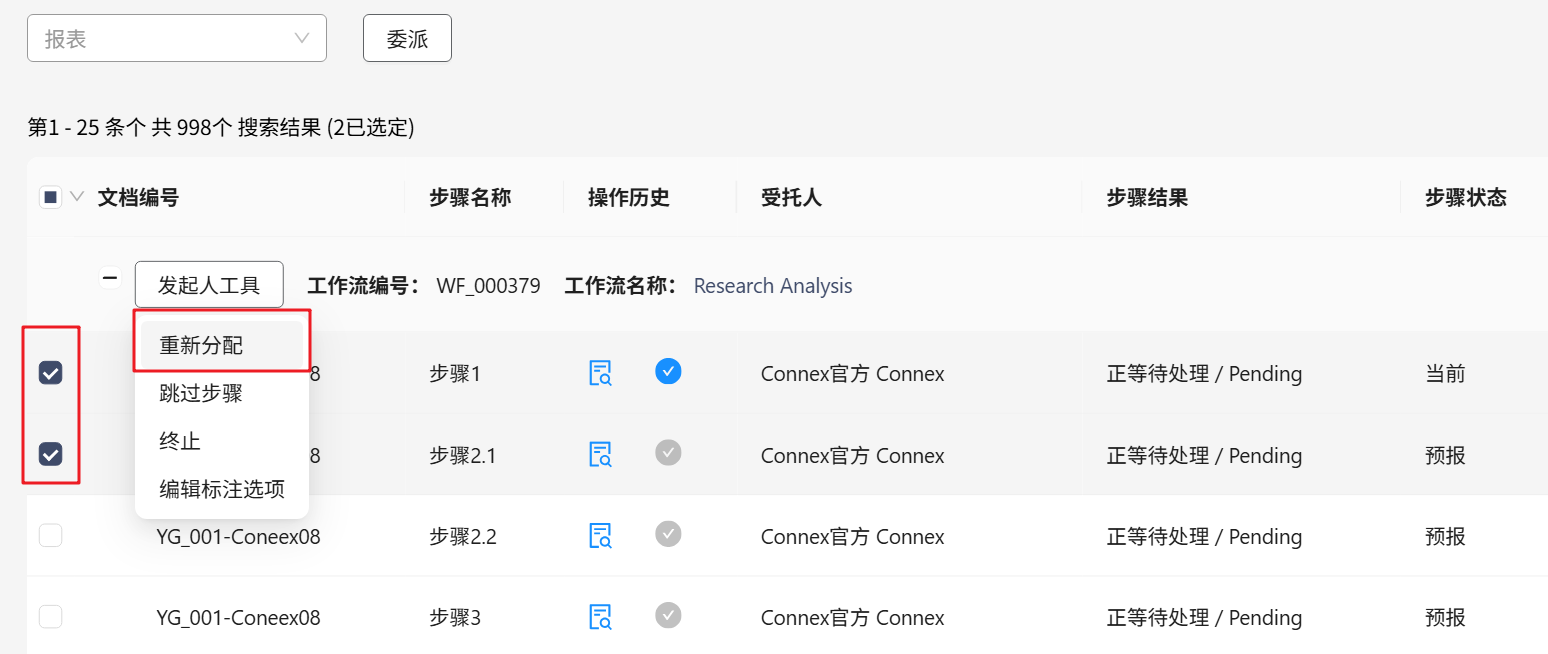Uncheck the checkbox for 步骤2.1 row
The width and height of the screenshot is (1548, 654).
tap(50, 454)
